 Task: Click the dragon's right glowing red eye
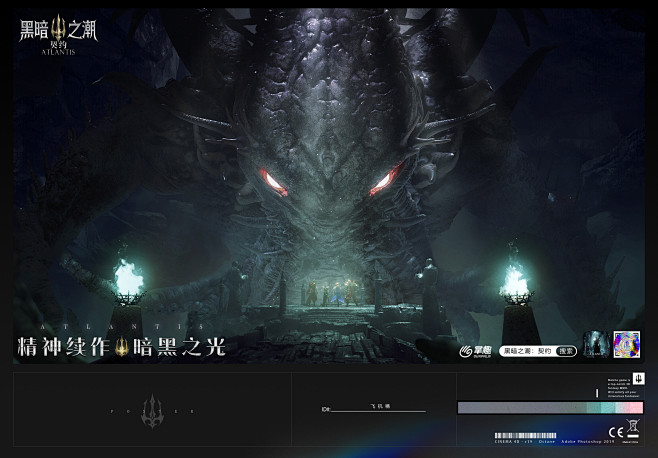point(385,181)
